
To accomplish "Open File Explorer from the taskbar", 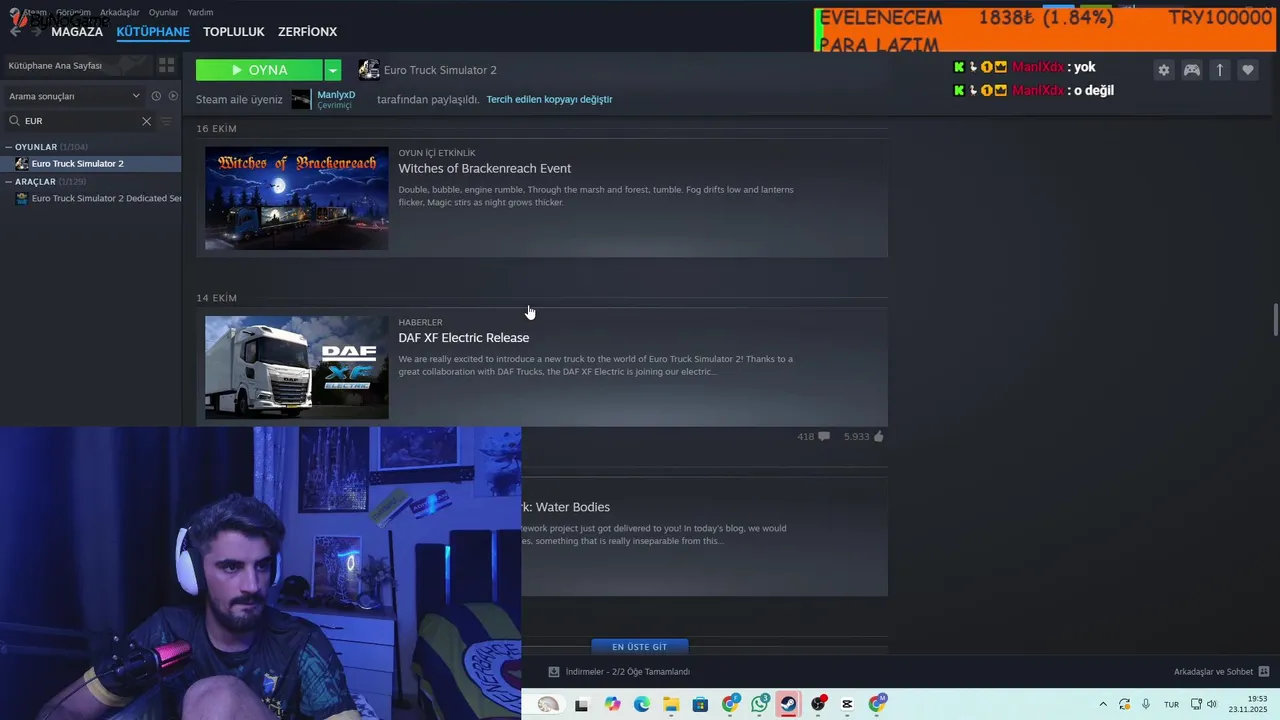I will click(671, 704).
